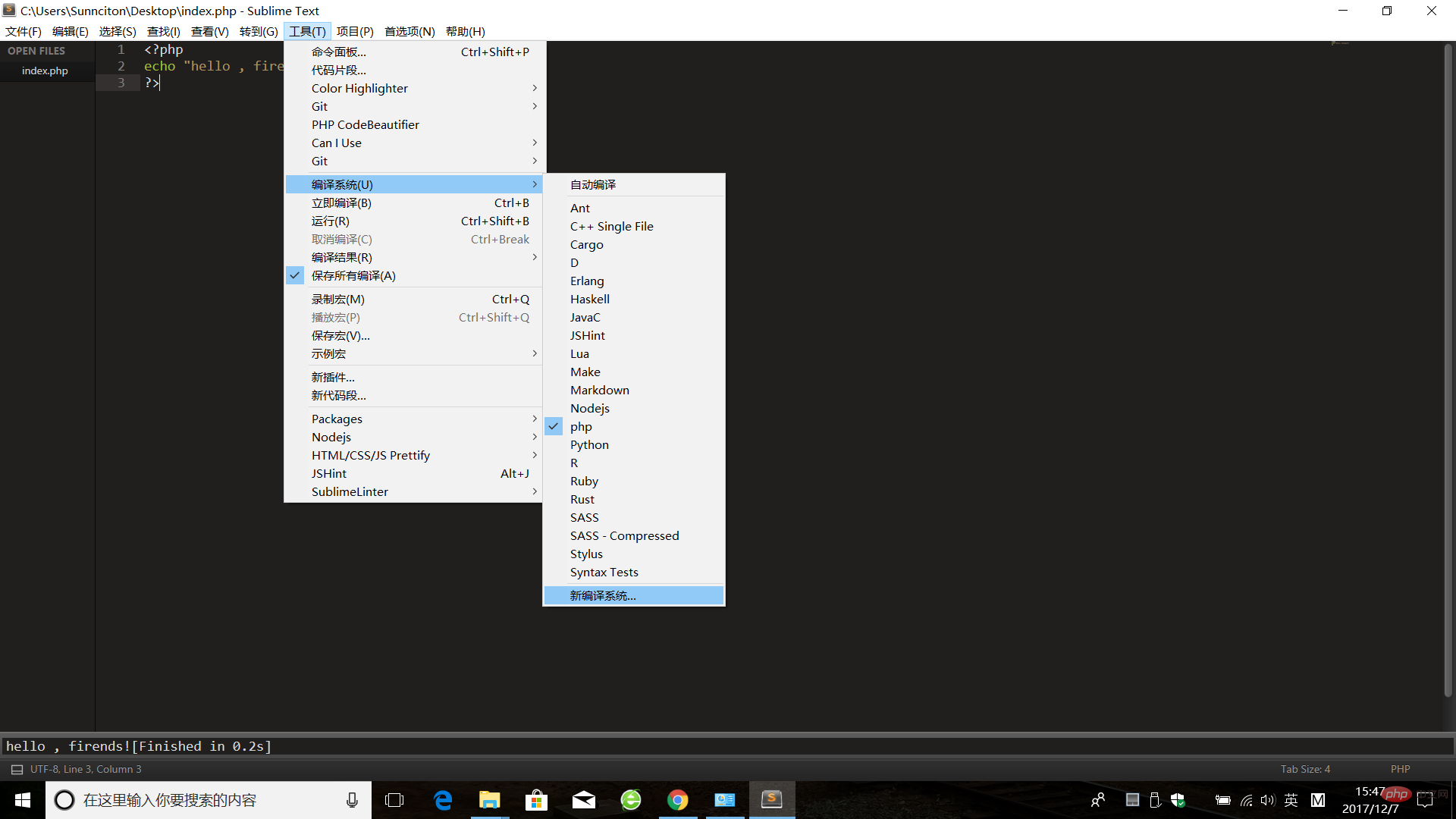Open Google Chrome from taskbar
The width and height of the screenshot is (1456, 819).
click(x=678, y=800)
